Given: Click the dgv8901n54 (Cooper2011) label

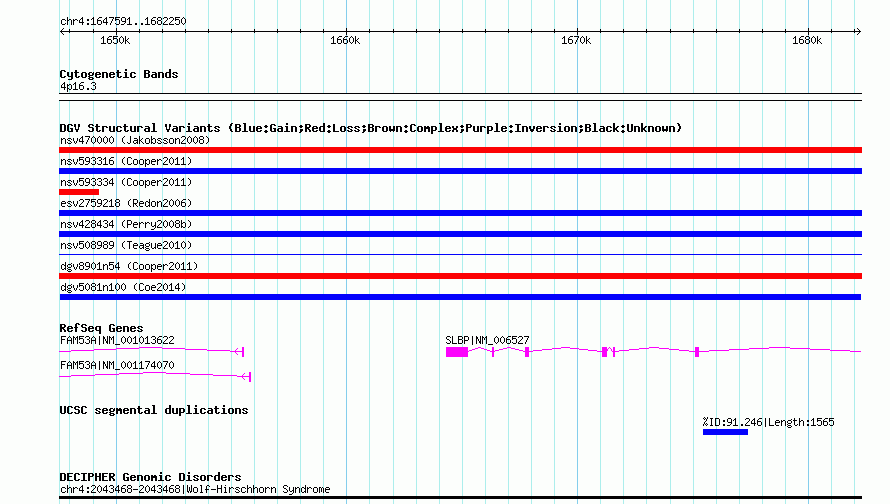Looking at the screenshot, I should pyautogui.click(x=129, y=266).
